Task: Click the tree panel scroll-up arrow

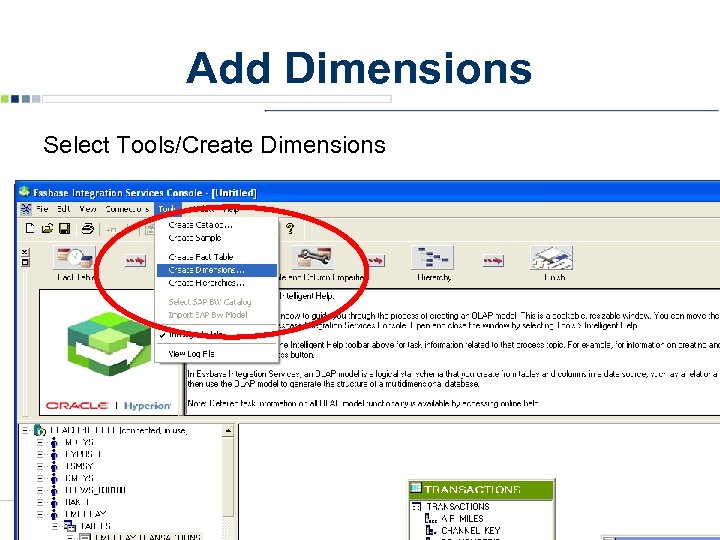Action: point(228,431)
